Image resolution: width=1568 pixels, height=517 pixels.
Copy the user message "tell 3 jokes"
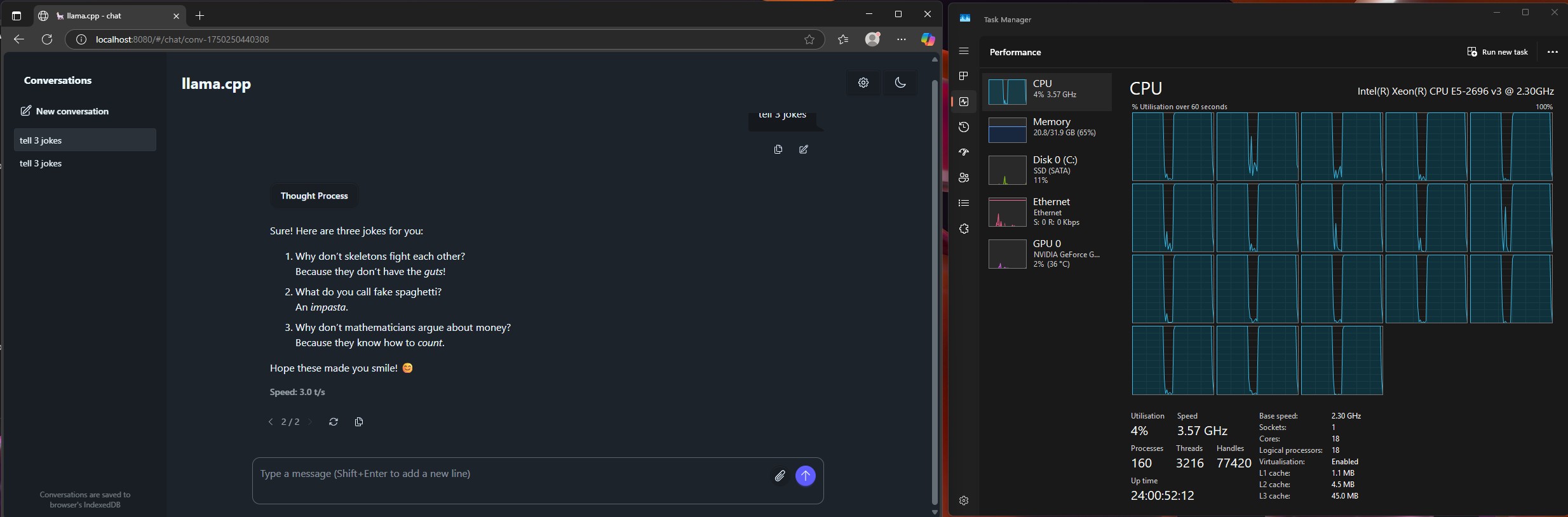click(x=778, y=149)
